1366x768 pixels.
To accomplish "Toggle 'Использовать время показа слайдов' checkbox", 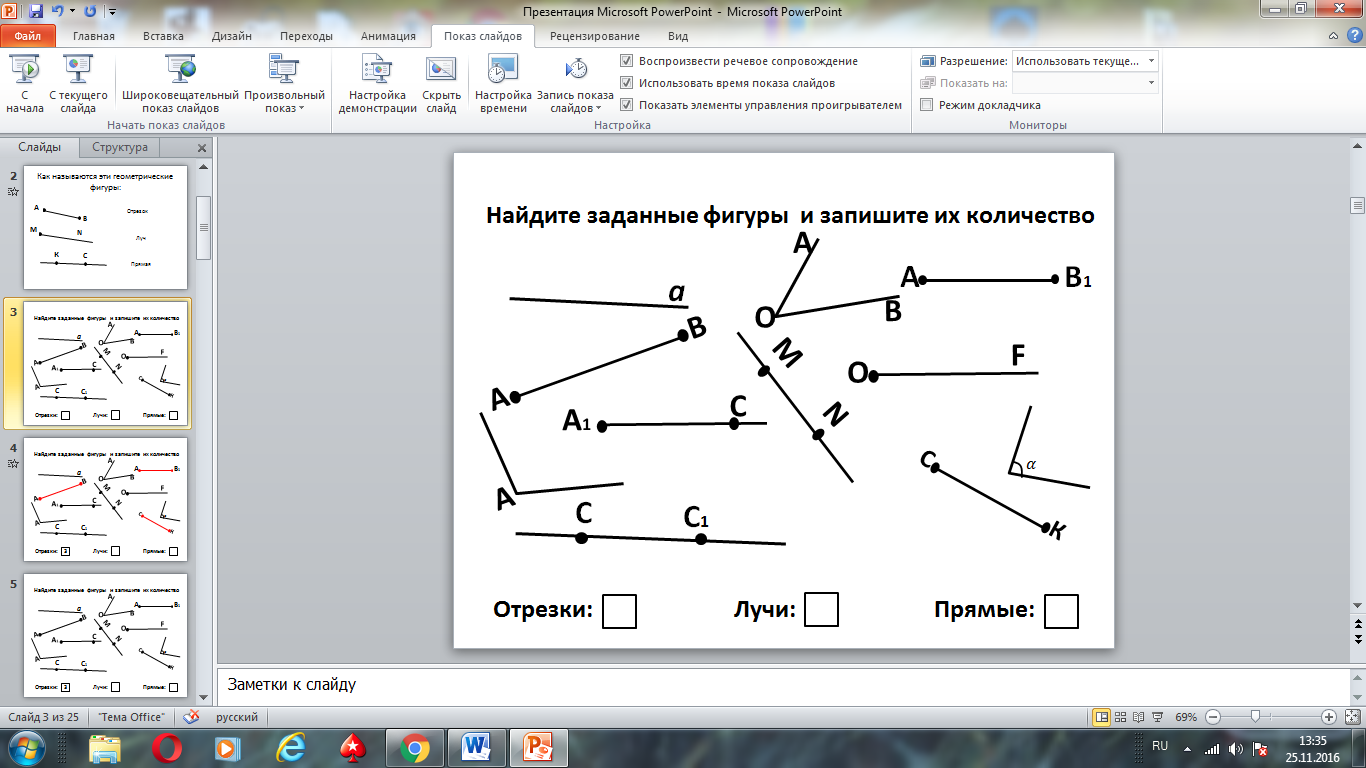I will [x=627, y=83].
